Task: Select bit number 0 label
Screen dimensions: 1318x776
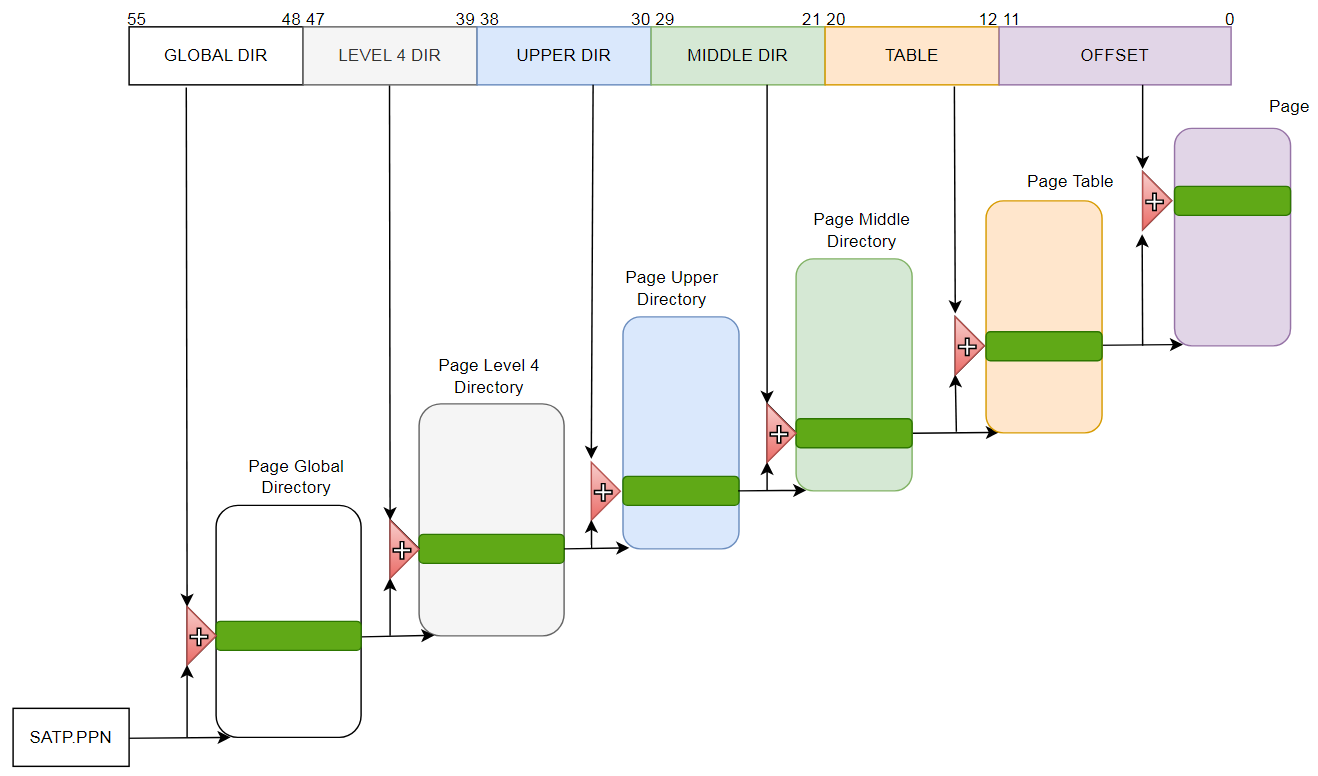Action: [1229, 19]
